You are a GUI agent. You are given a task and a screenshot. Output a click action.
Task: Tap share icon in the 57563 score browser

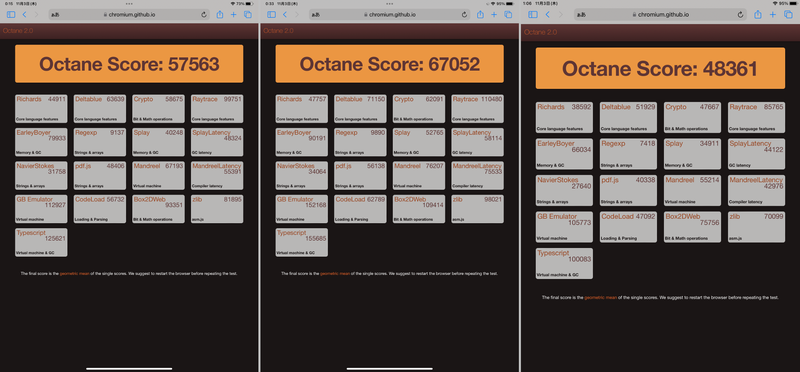[220, 14]
